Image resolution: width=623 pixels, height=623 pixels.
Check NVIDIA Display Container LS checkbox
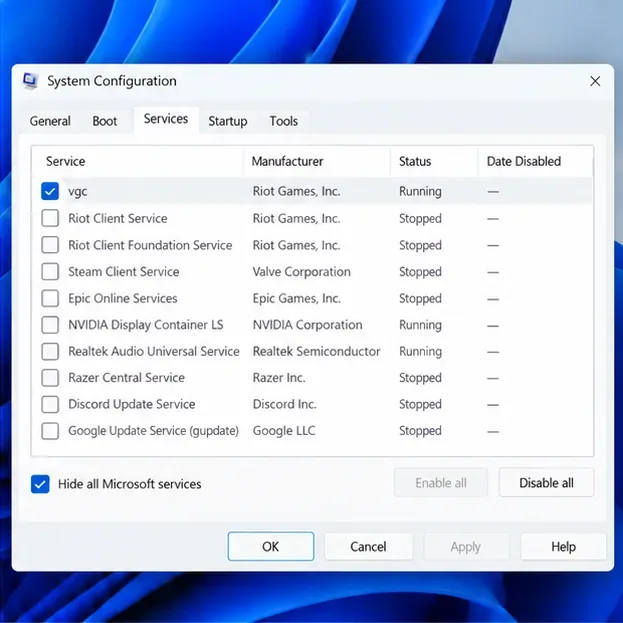coord(50,325)
